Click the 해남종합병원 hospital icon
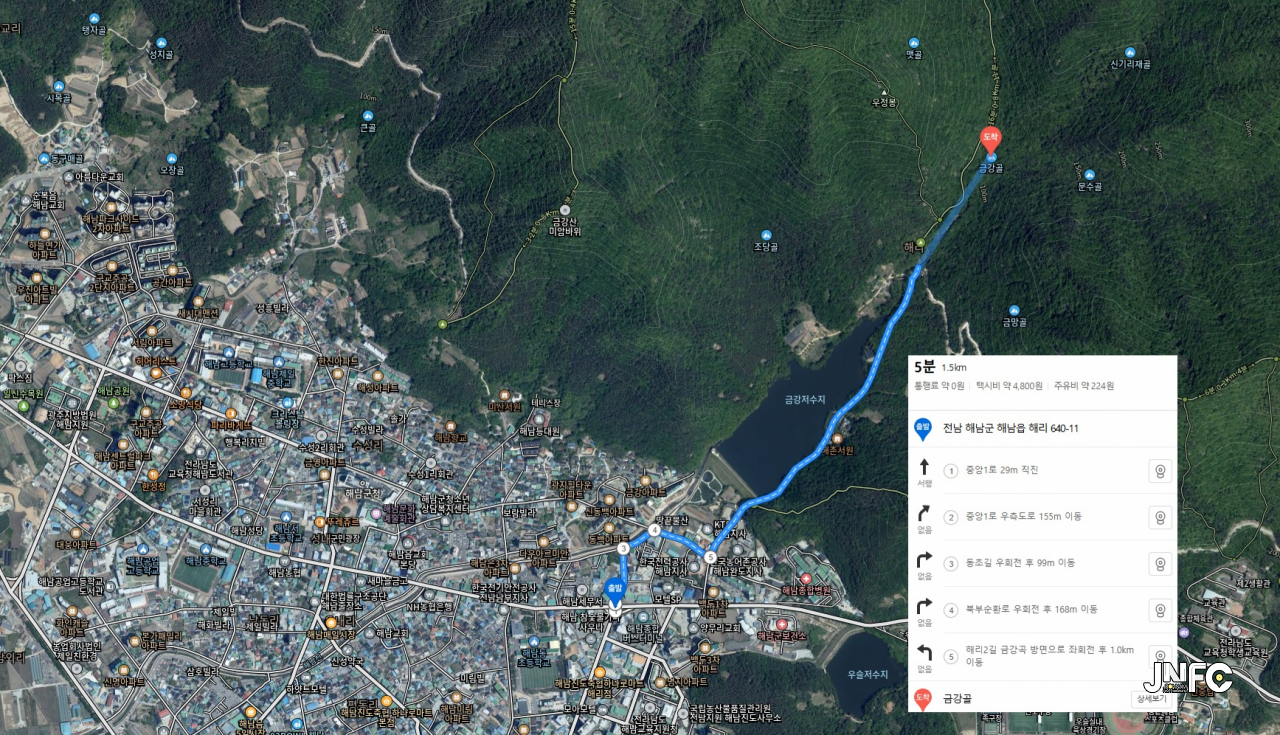Viewport: 1280px width, 735px height. [807, 579]
